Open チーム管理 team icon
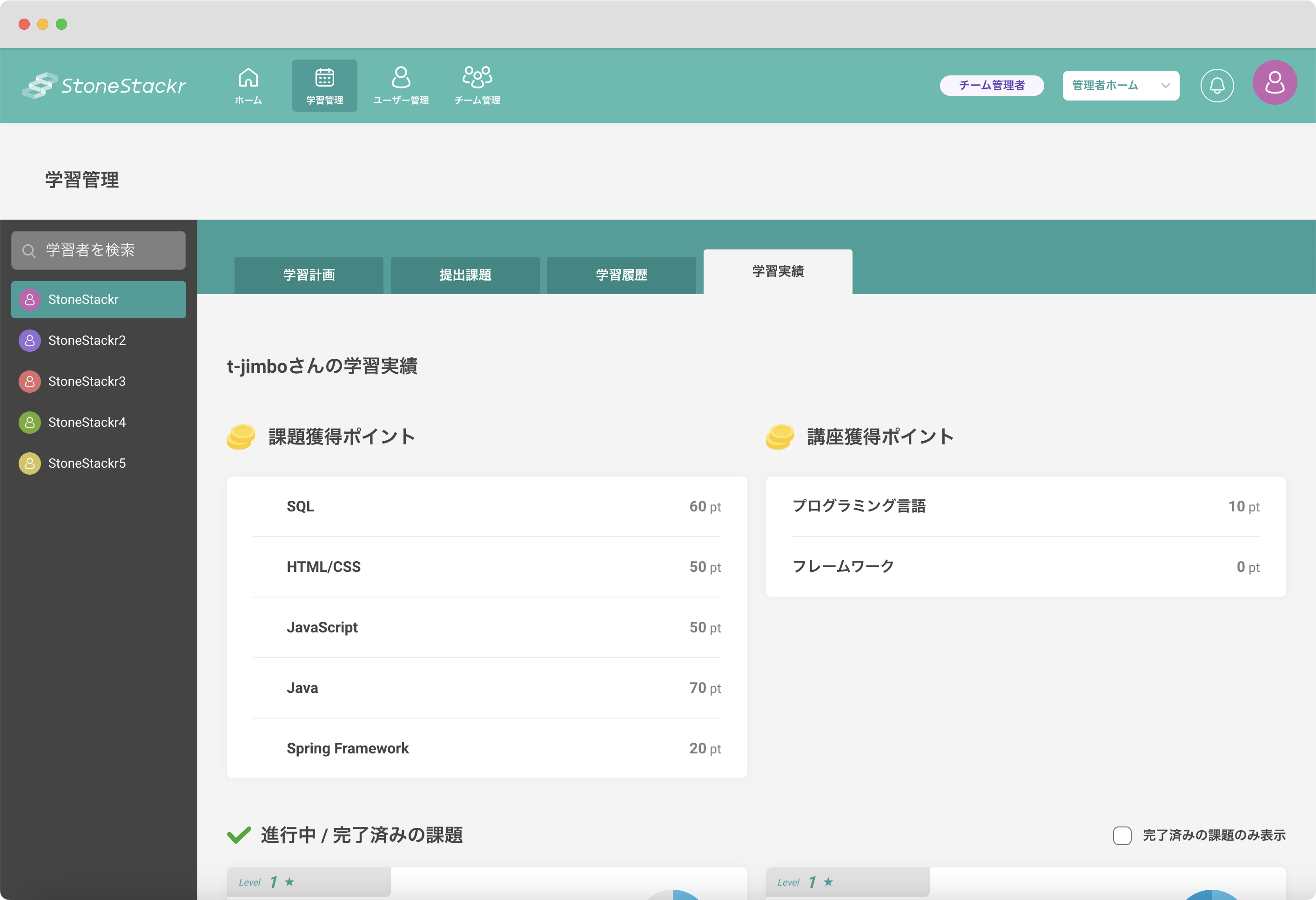1316x900 pixels. (x=477, y=77)
